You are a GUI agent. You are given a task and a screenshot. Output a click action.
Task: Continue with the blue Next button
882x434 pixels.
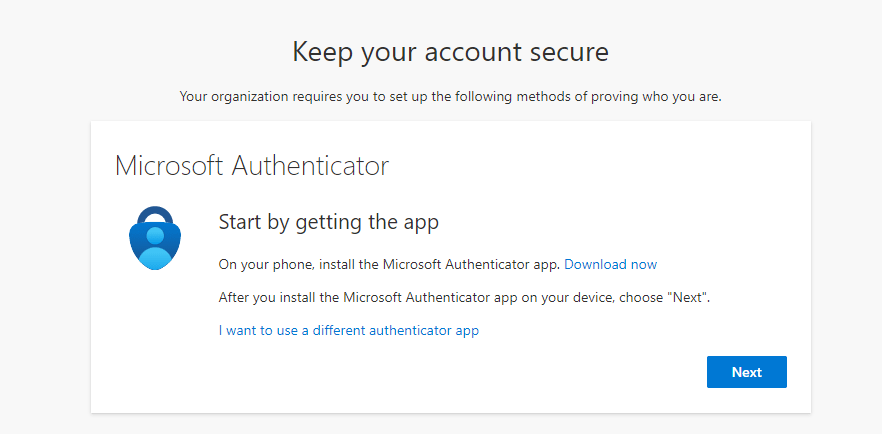click(746, 372)
